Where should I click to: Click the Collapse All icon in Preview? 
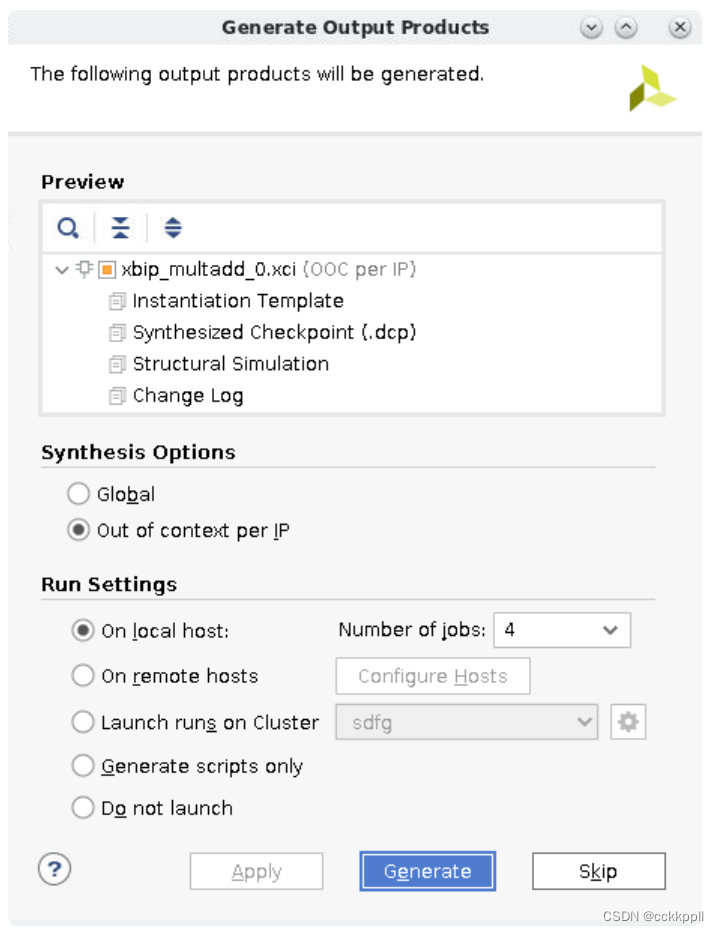[120, 229]
